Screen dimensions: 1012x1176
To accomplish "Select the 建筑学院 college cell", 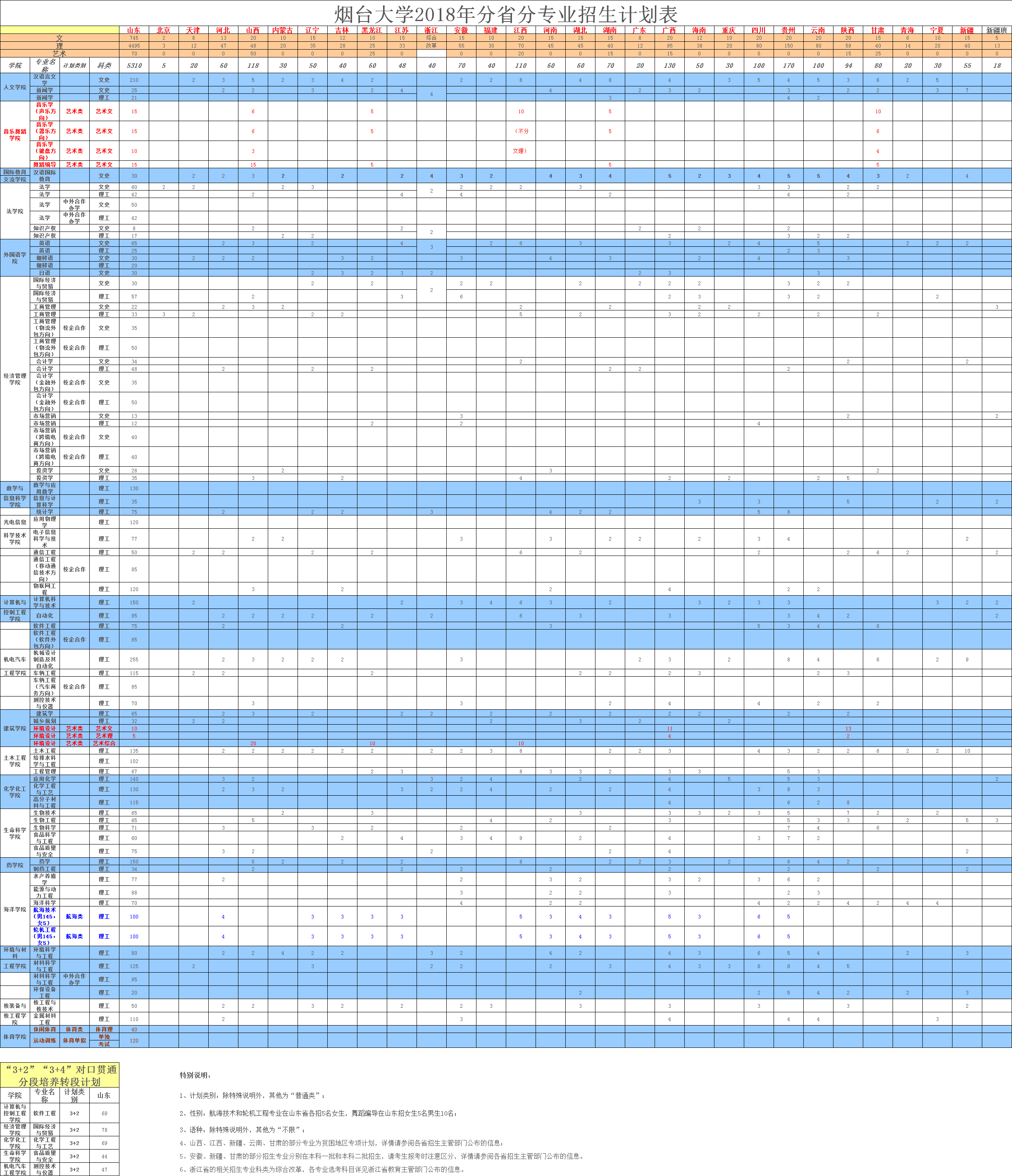I will [15, 728].
